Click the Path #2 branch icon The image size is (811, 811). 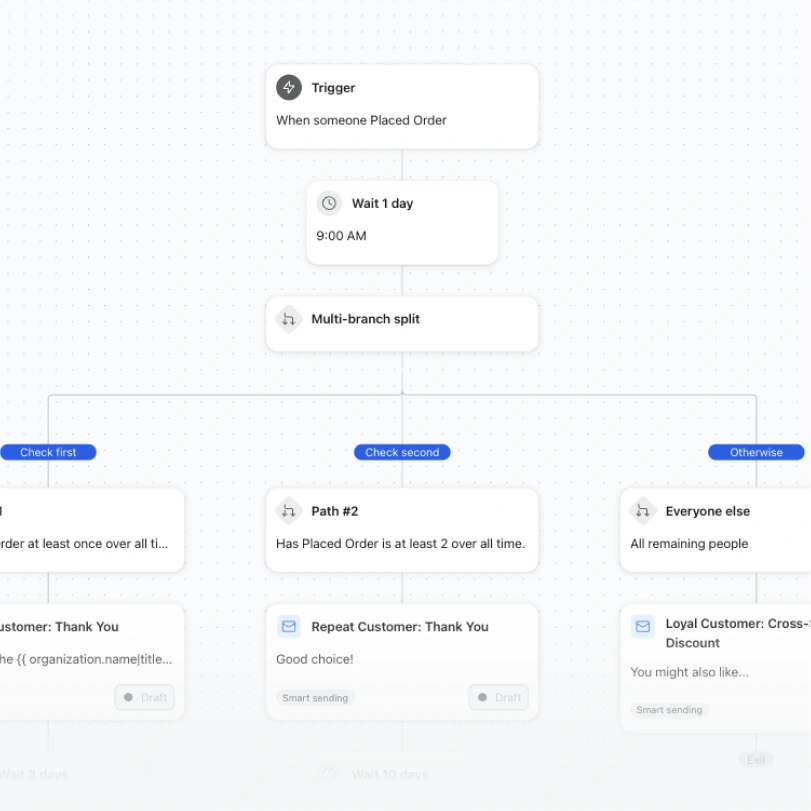(289, 511)
